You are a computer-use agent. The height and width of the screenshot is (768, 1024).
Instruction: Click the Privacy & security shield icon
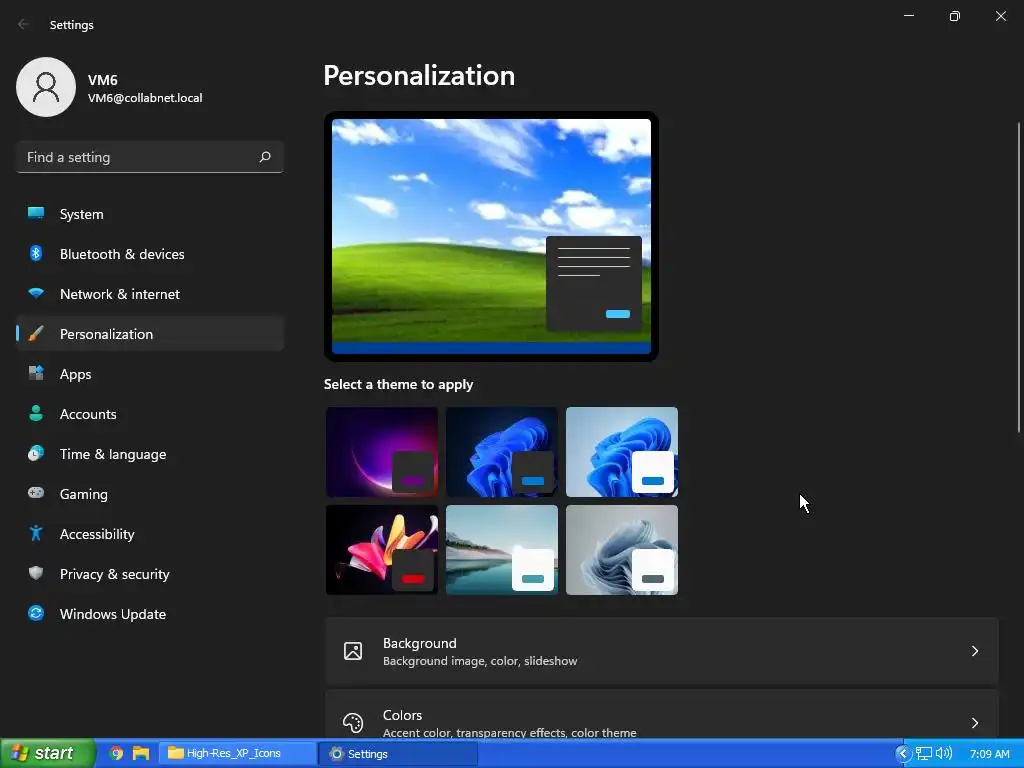pos(36,573)
